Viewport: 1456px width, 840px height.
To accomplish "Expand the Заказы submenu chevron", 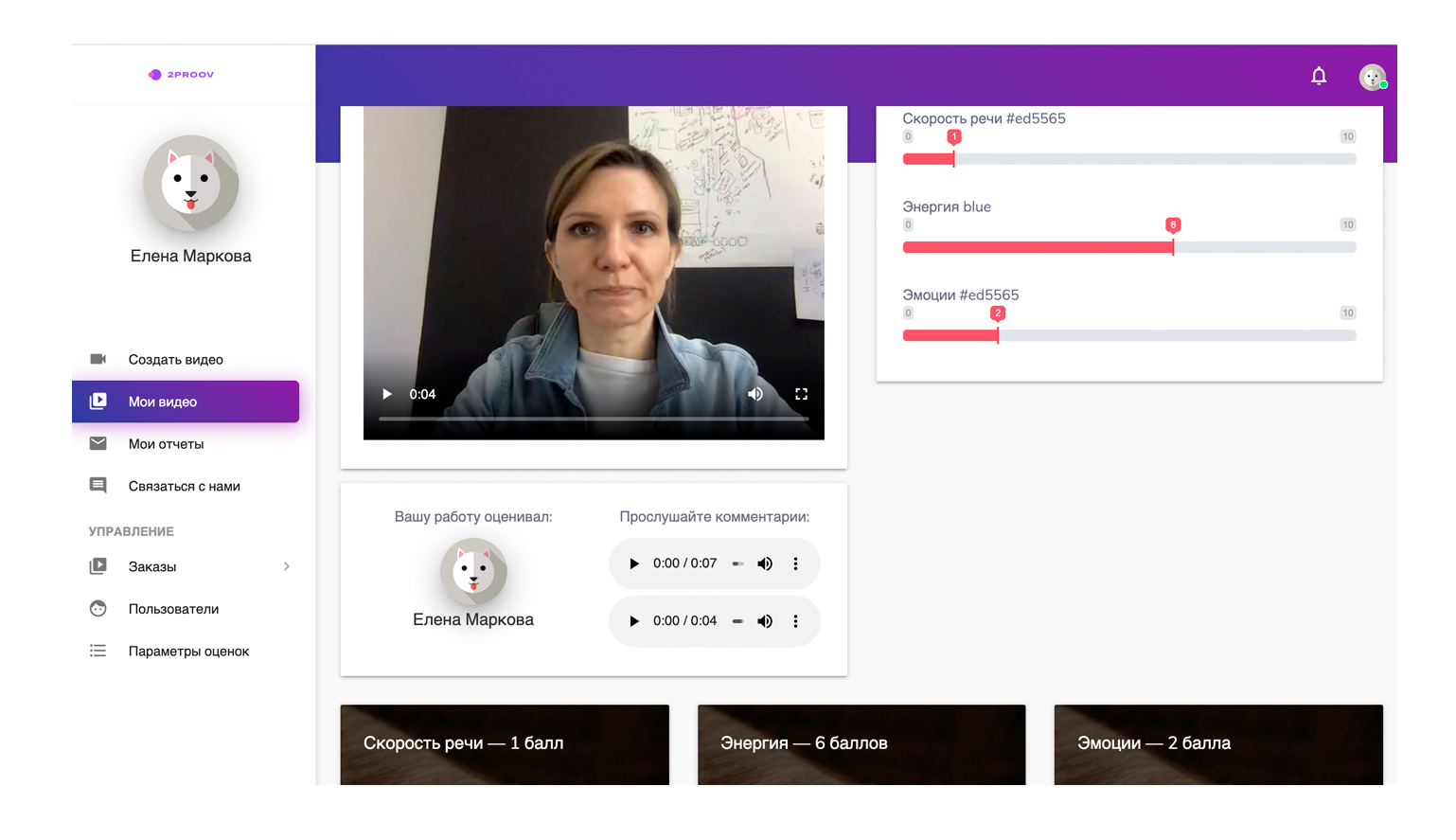I will coord(287,566).
